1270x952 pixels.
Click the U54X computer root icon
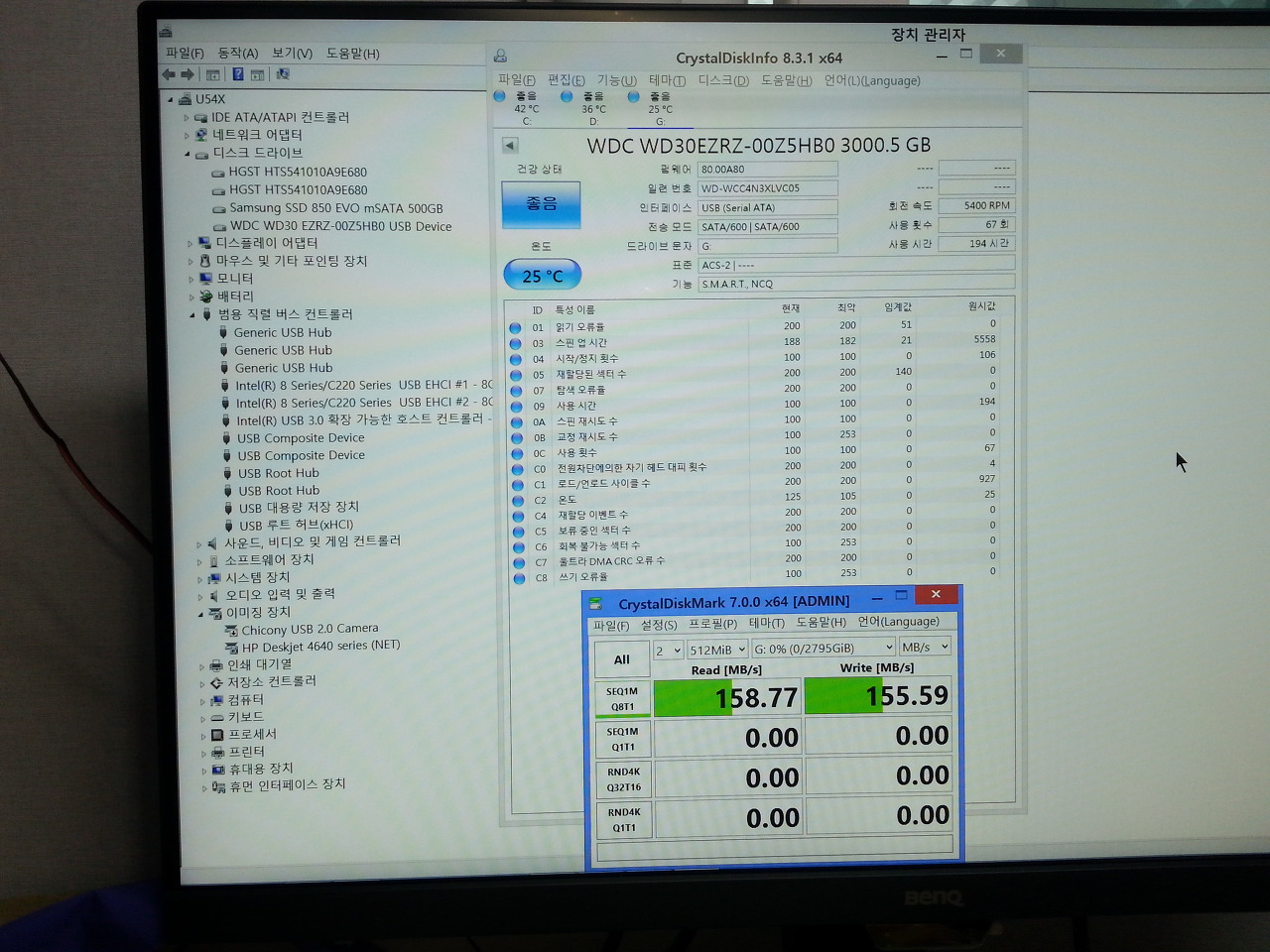coord(186,99)
